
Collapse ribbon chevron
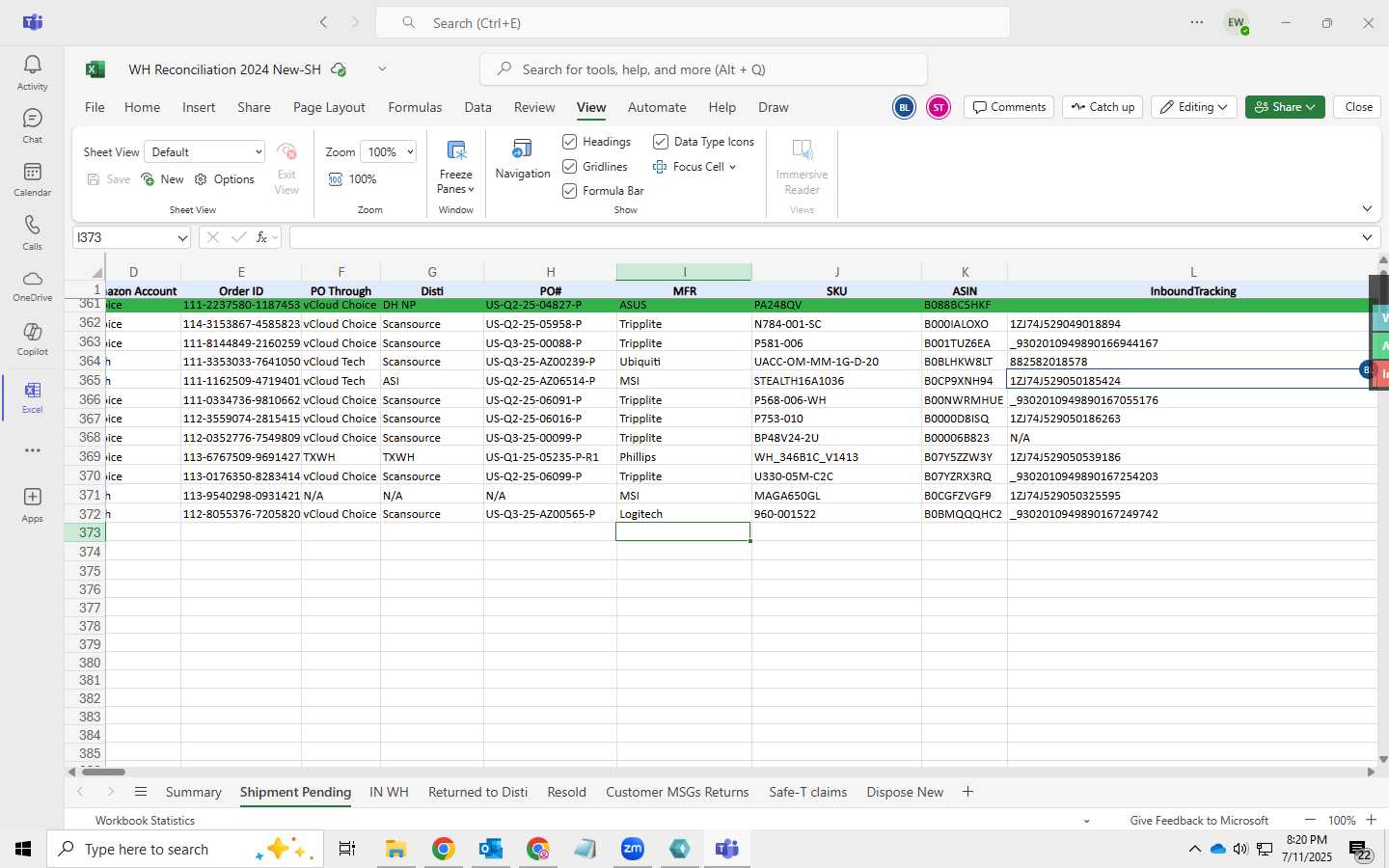(1367, 208)
